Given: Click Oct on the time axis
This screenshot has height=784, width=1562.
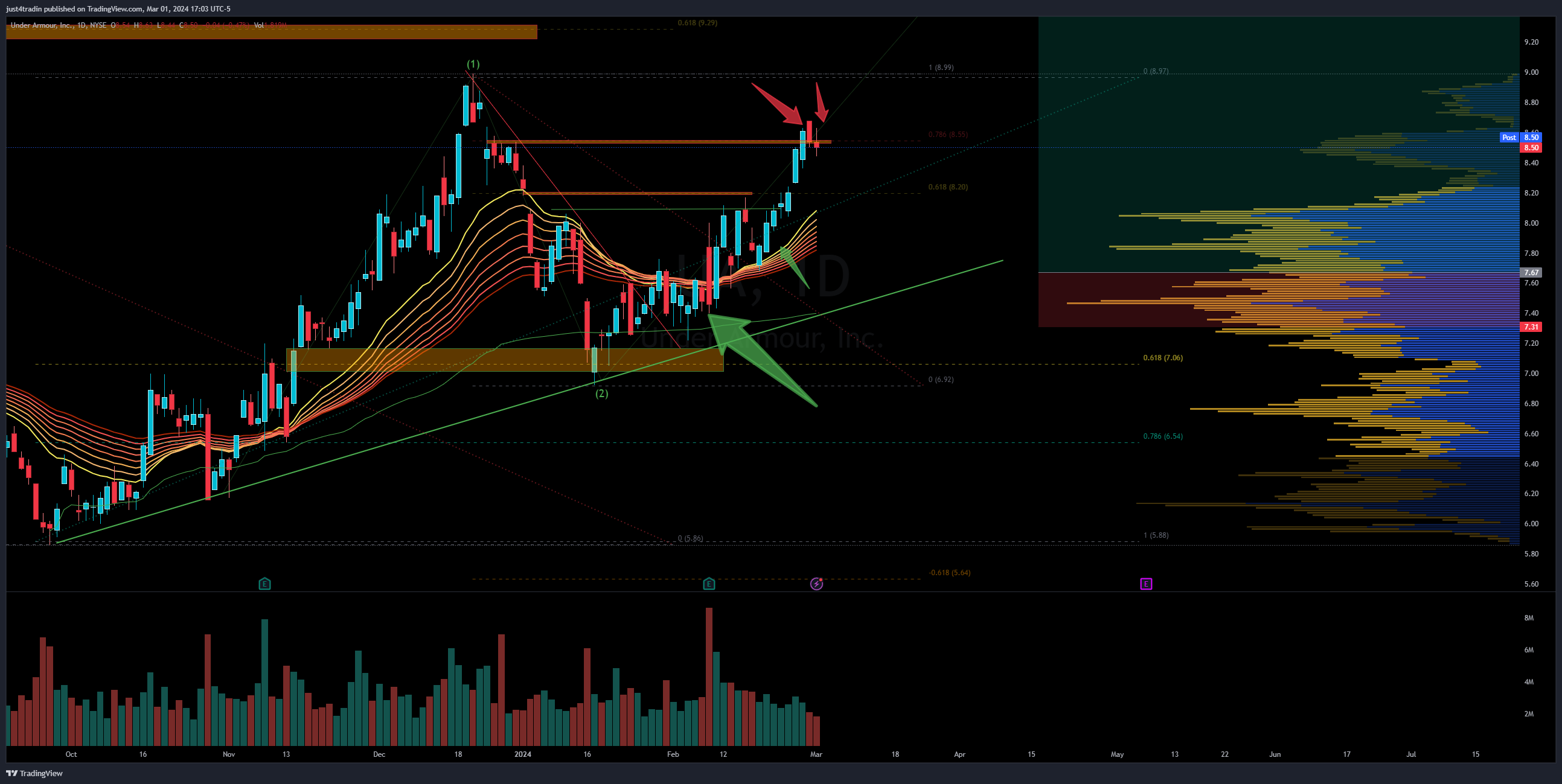Looking at the screenshot, I should click(71, 754).
